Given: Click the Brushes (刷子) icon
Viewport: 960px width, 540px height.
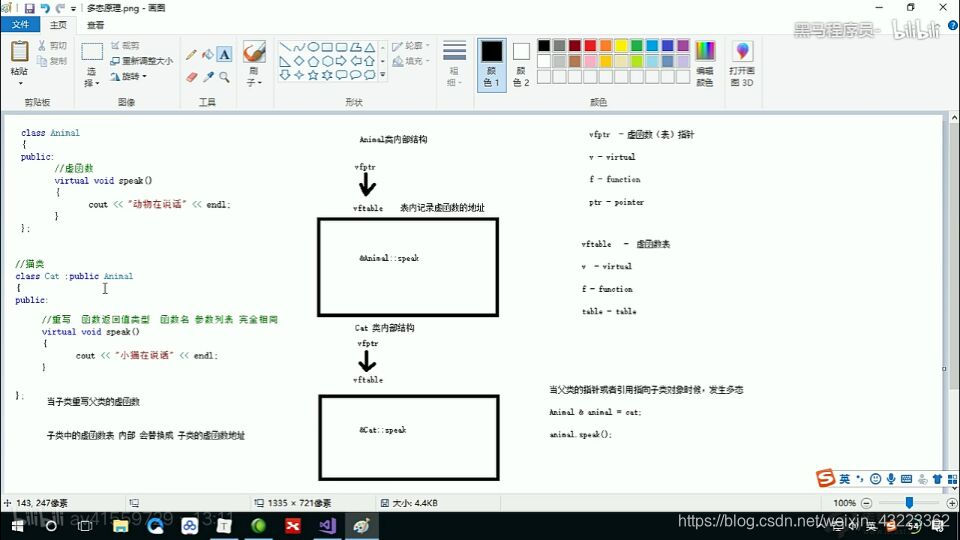Looking at the screenshot, I should point(254,51).
